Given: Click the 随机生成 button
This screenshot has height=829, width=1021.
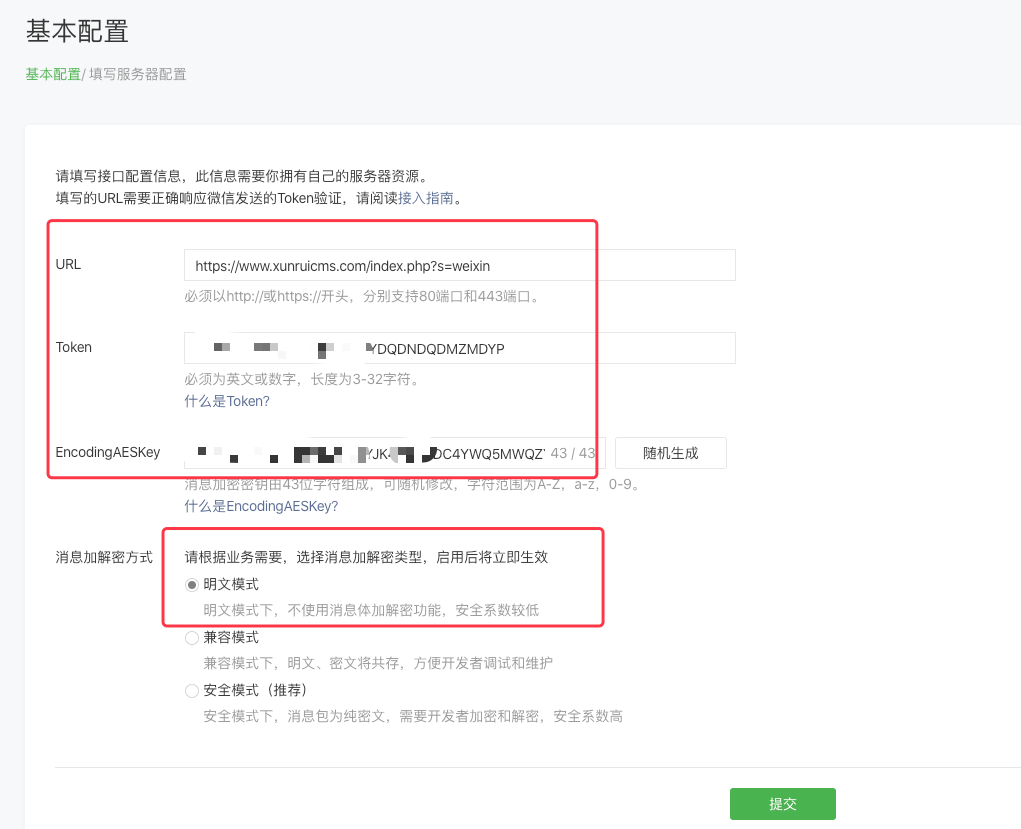Looking at the screenshot, I should pyautogui.click(x=671, y=453).
